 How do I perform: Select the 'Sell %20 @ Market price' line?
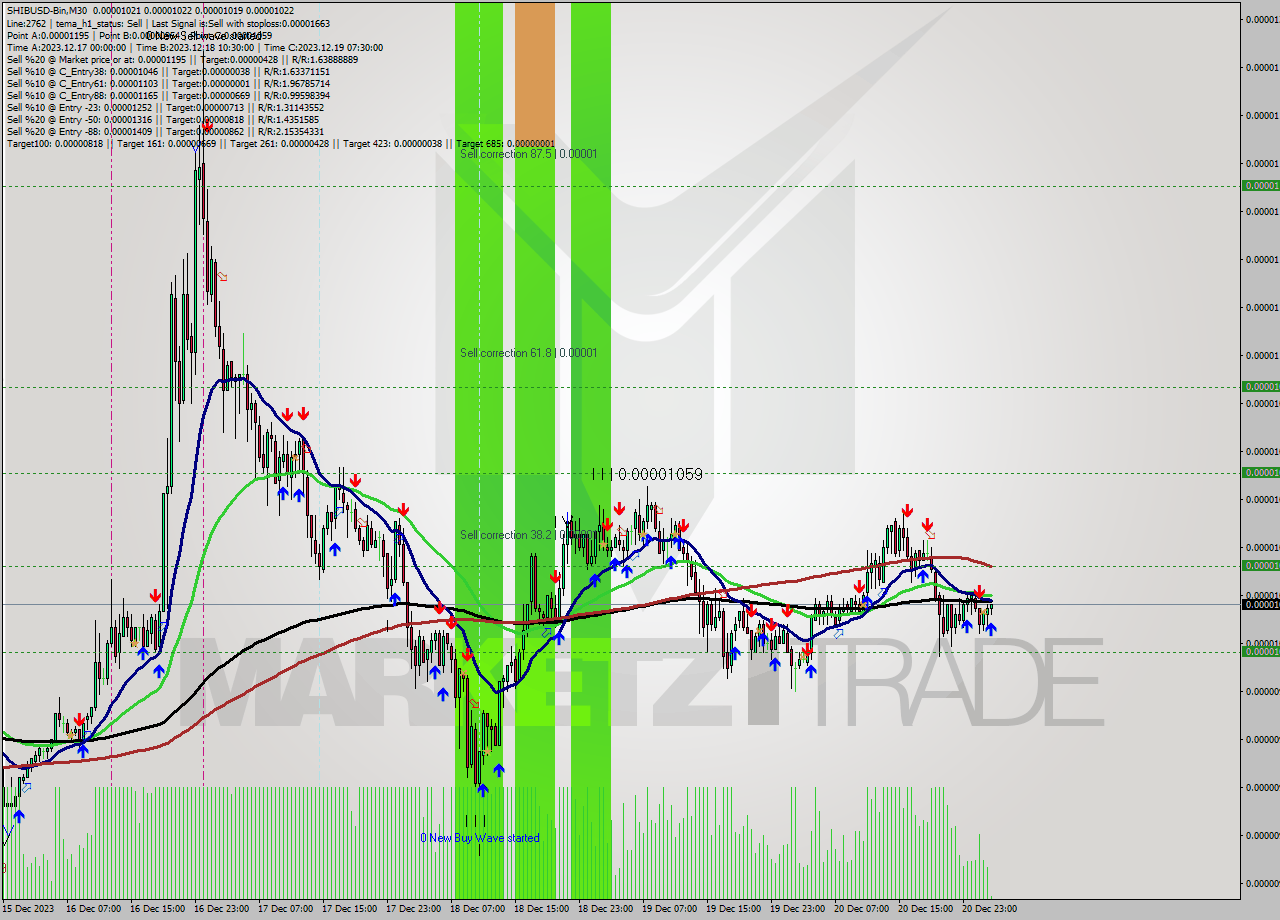[x=182, y=59]
